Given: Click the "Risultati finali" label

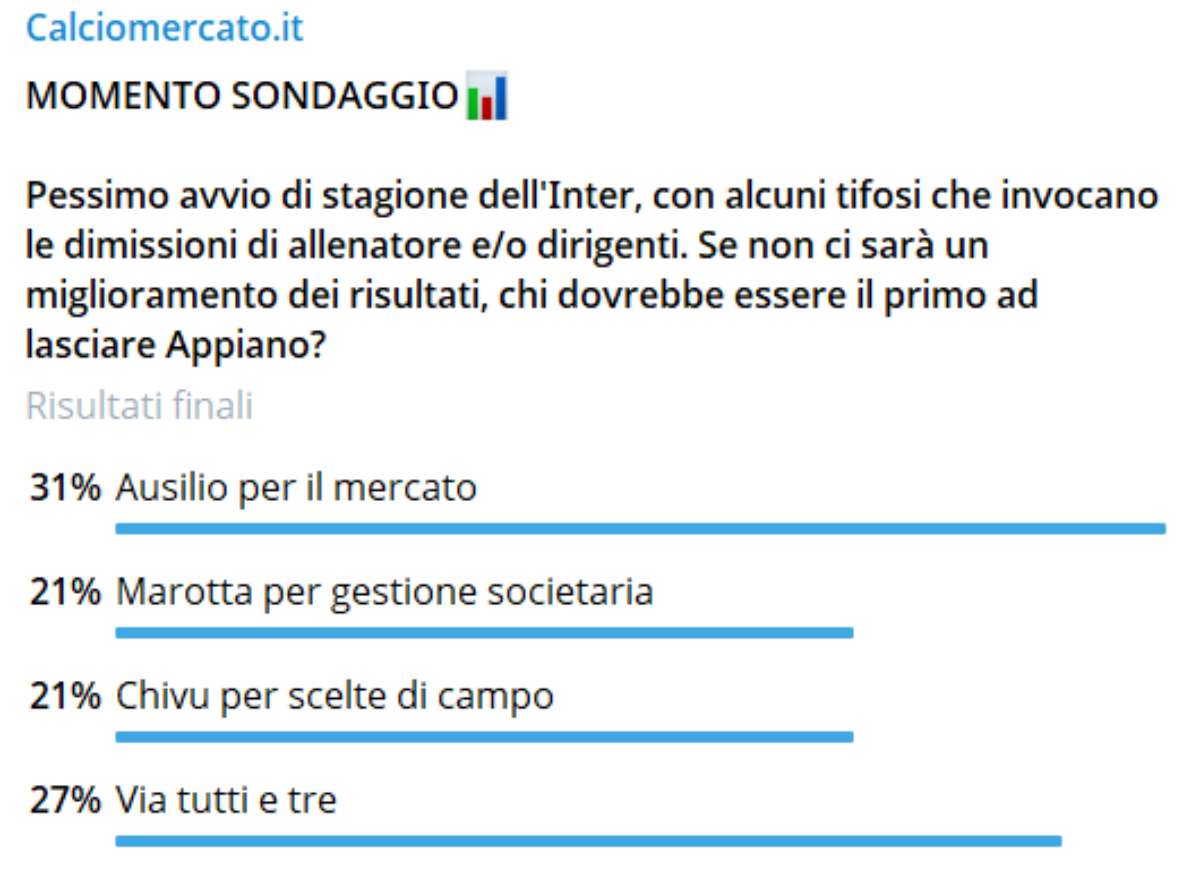Looking at the screenshot, I should click(x=139, y=406).
